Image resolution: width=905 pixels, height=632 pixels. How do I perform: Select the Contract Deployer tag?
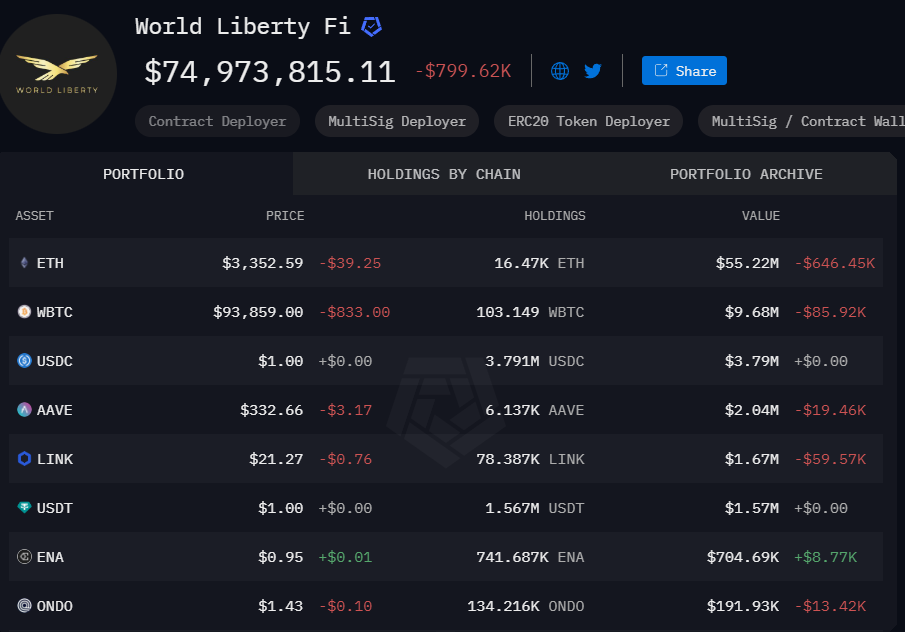[217, 121]
